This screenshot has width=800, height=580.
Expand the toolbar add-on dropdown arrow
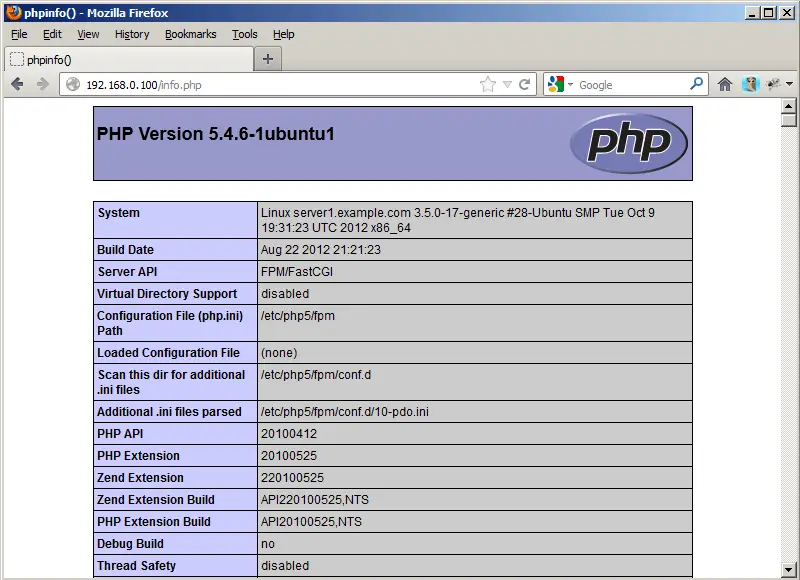click(789, 84)
